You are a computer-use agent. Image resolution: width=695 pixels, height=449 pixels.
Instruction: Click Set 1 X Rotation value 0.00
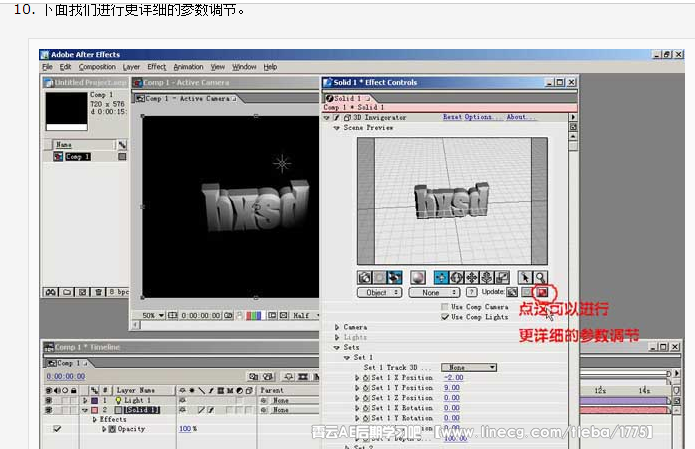tap(452, 408)
